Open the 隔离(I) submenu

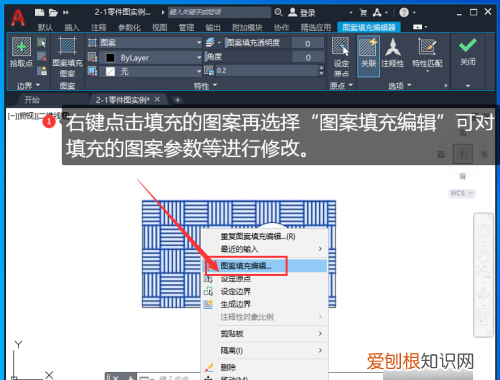click(x=265, y=350)
